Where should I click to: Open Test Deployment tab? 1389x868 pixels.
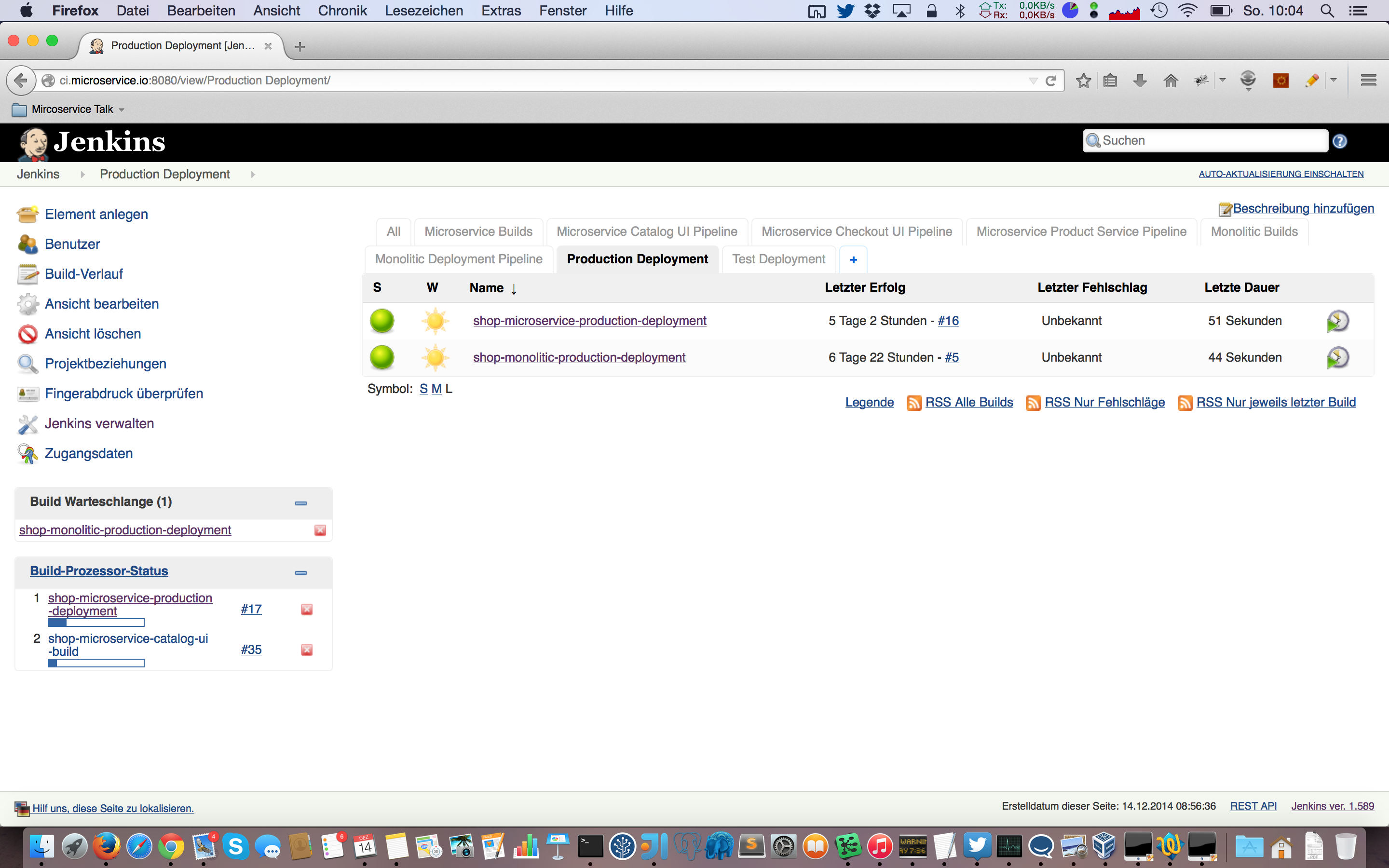[779, 259]
